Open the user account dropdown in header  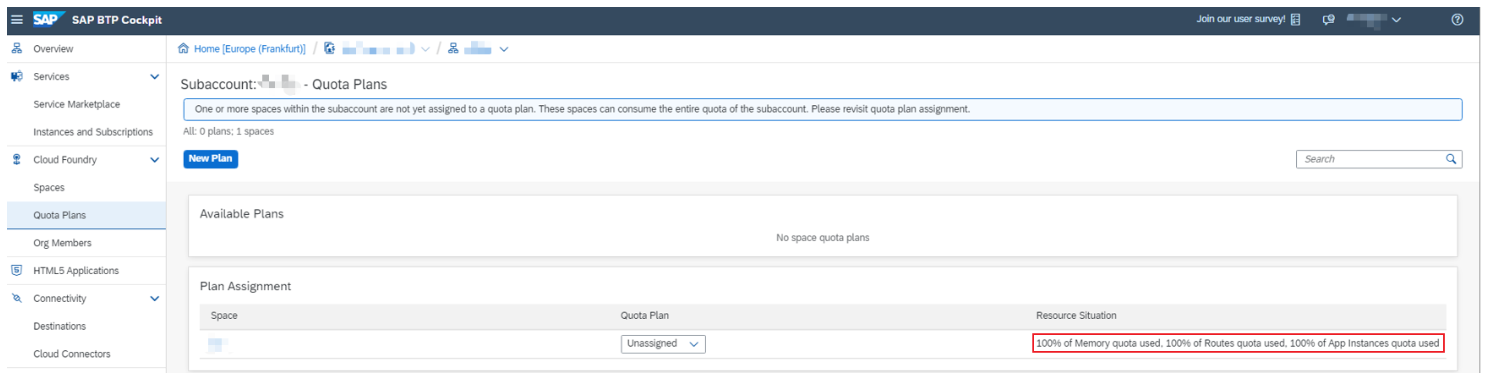tap(1373, 20)
